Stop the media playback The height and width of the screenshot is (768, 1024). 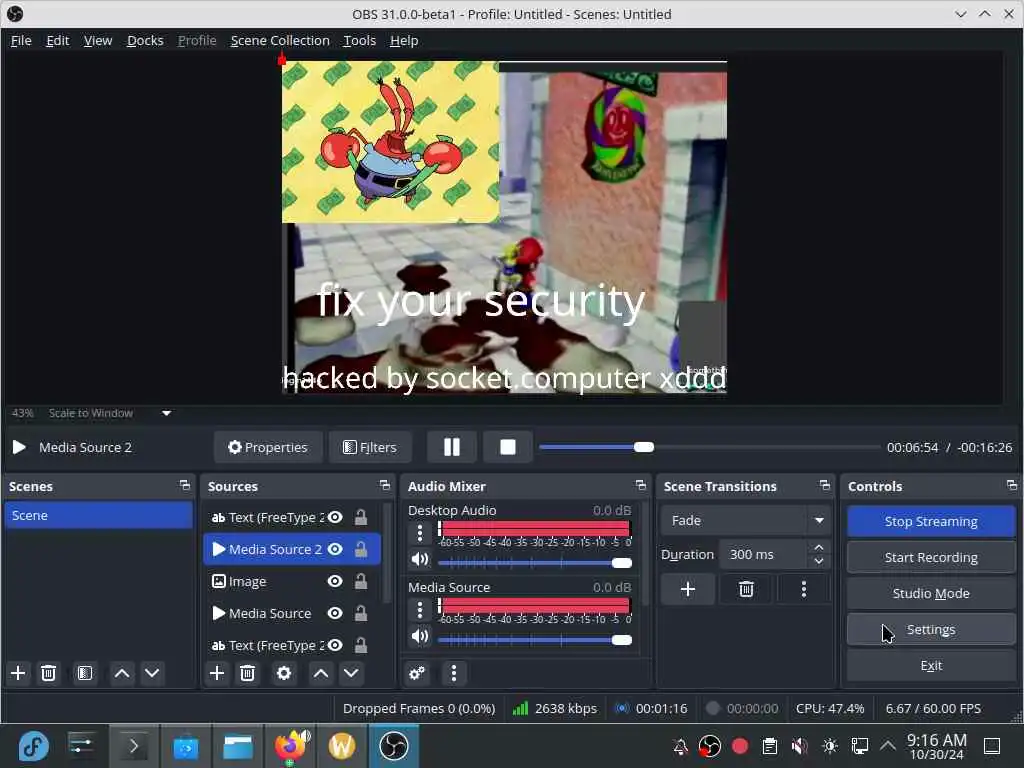click(507, 447)
